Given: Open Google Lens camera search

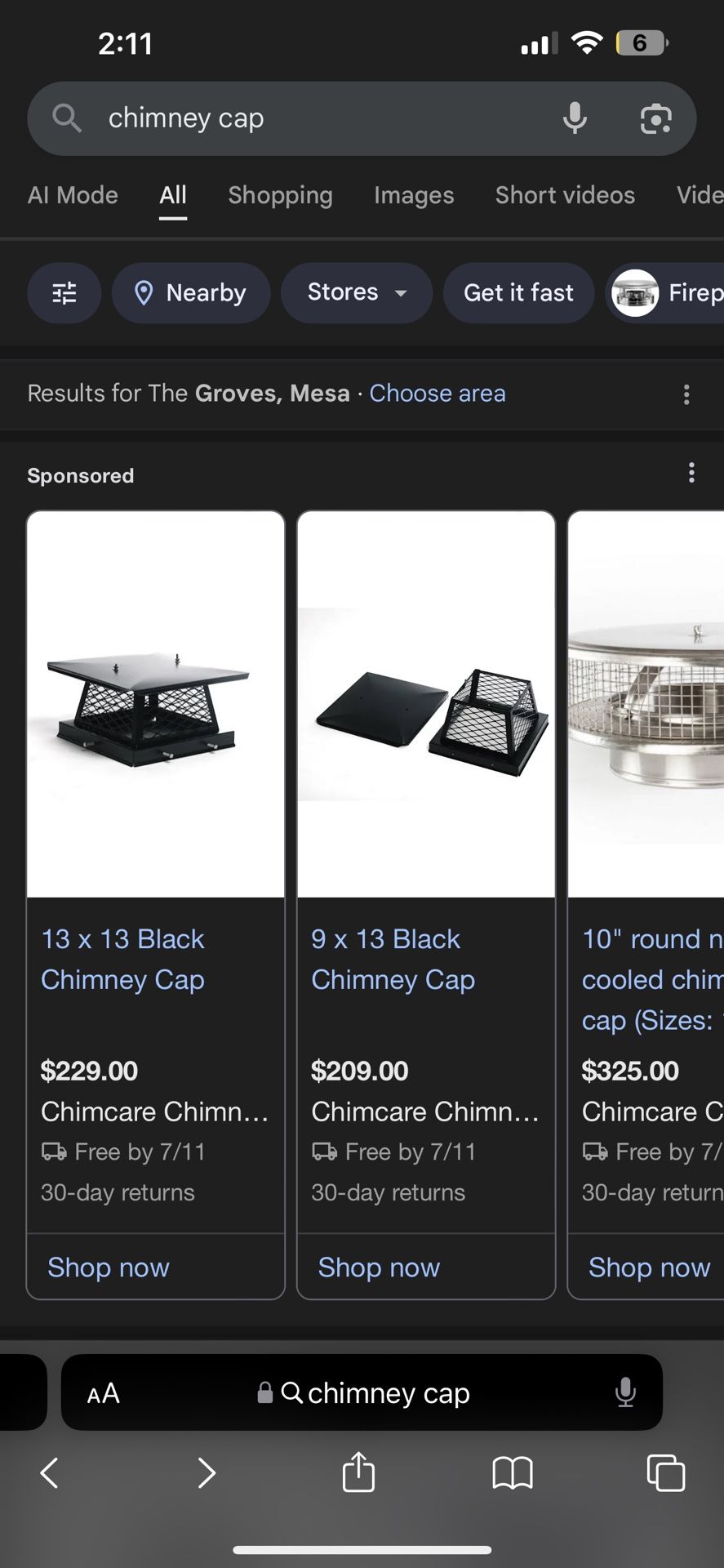Looking at the screenshot, I should pyautogui.click(x=655, y=119).
